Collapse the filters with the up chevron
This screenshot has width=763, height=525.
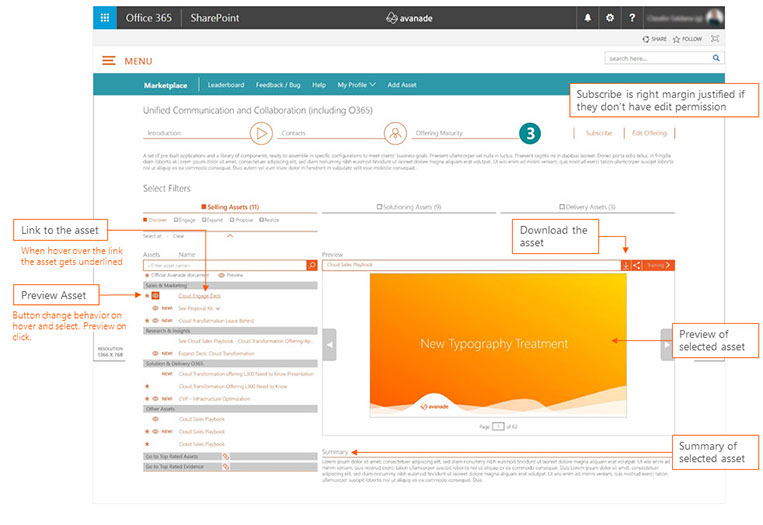(x=229, y=235)
